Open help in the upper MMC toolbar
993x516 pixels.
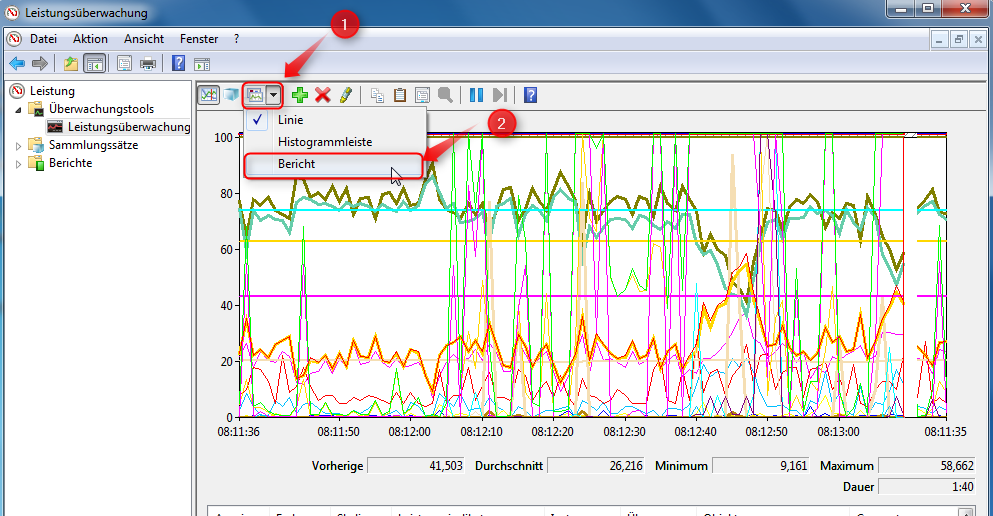pyautogui.click(x=179, y=63)
